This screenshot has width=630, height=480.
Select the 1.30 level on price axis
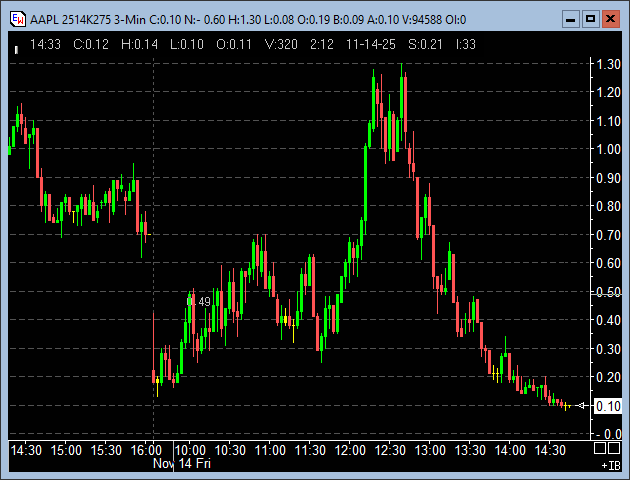tap(607, 64)
